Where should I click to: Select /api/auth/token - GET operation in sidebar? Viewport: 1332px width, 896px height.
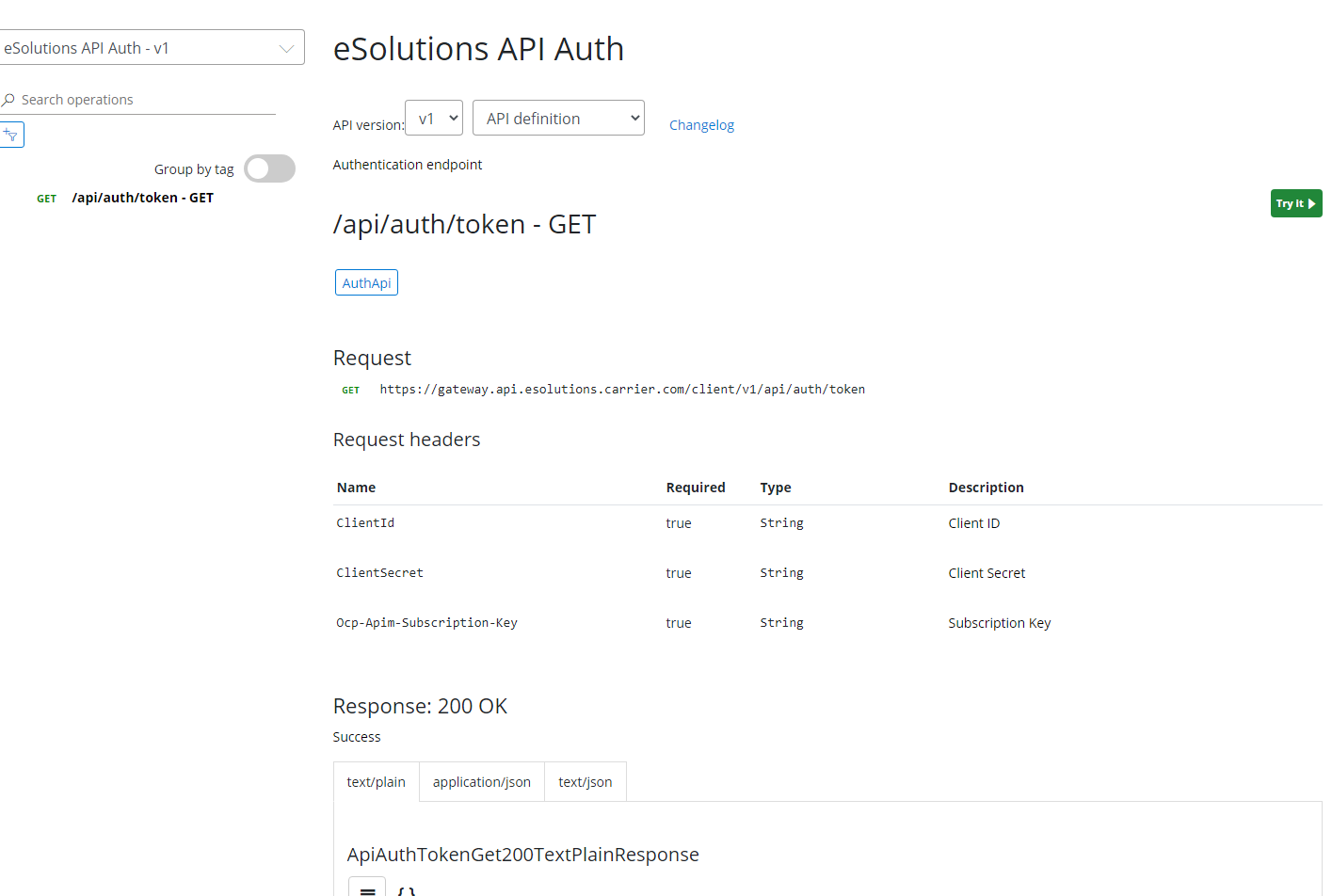click(x=142, y=198)
